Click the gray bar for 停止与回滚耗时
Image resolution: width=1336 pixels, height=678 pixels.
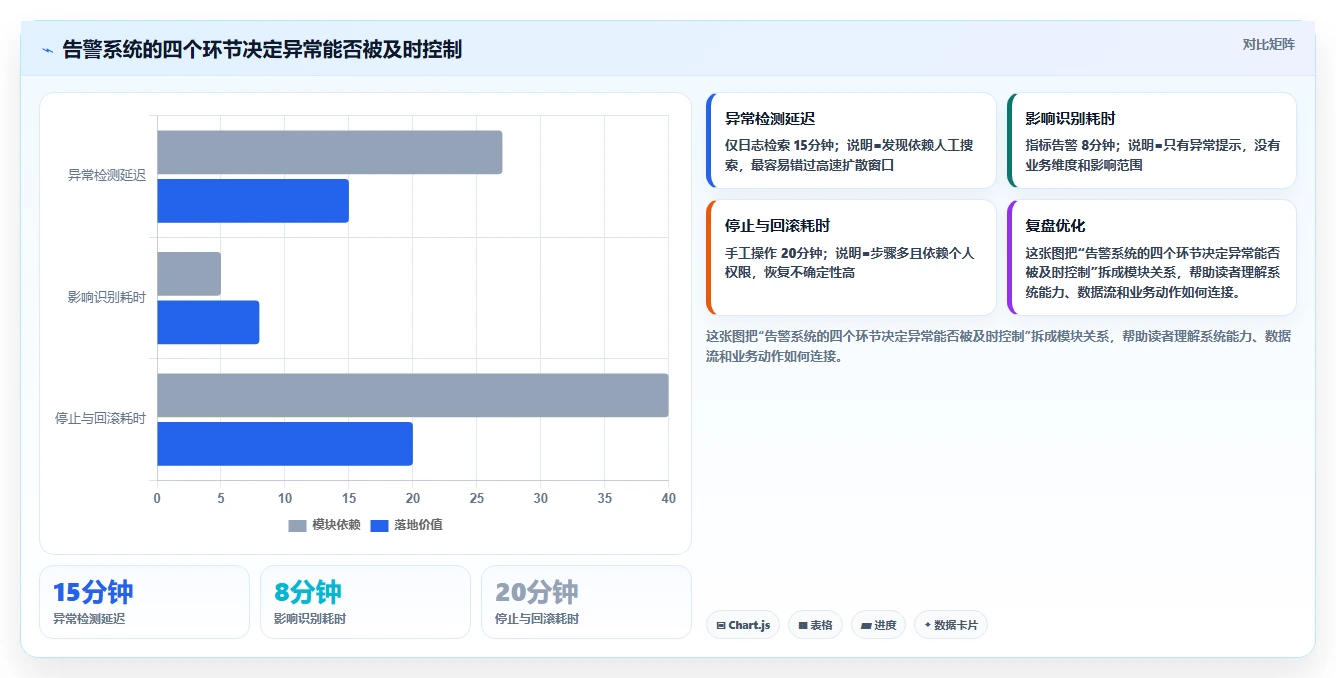click(412, 395)
